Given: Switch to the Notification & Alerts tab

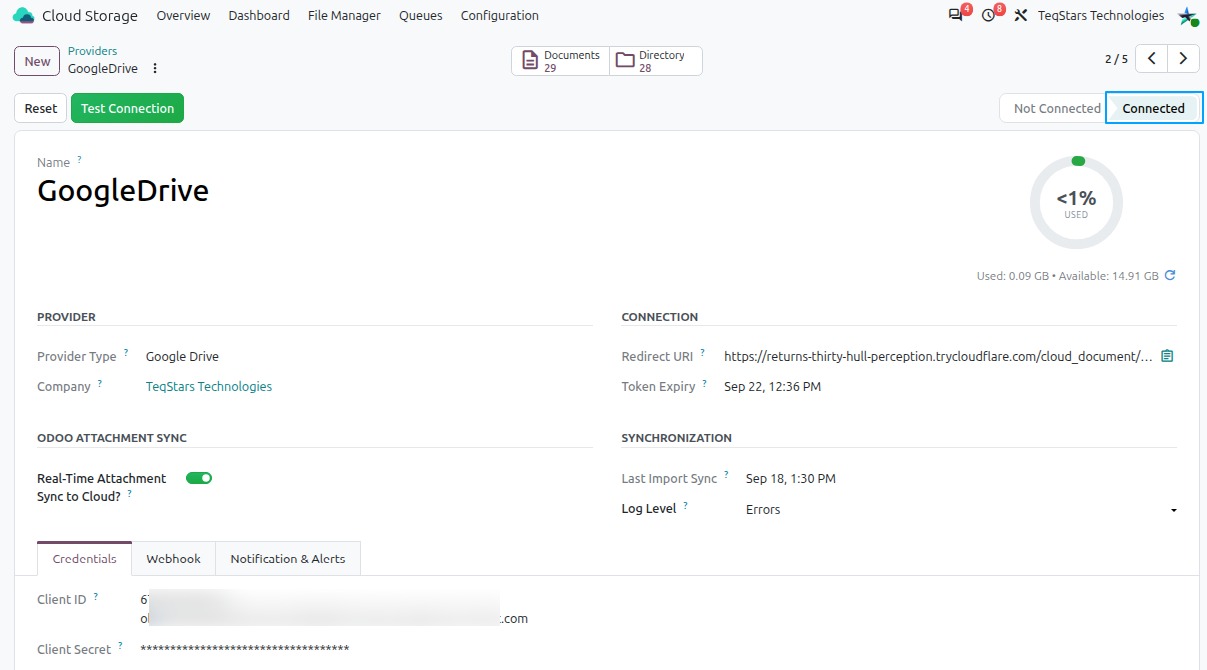Looking at the screenshot, I should coord(288,559).
